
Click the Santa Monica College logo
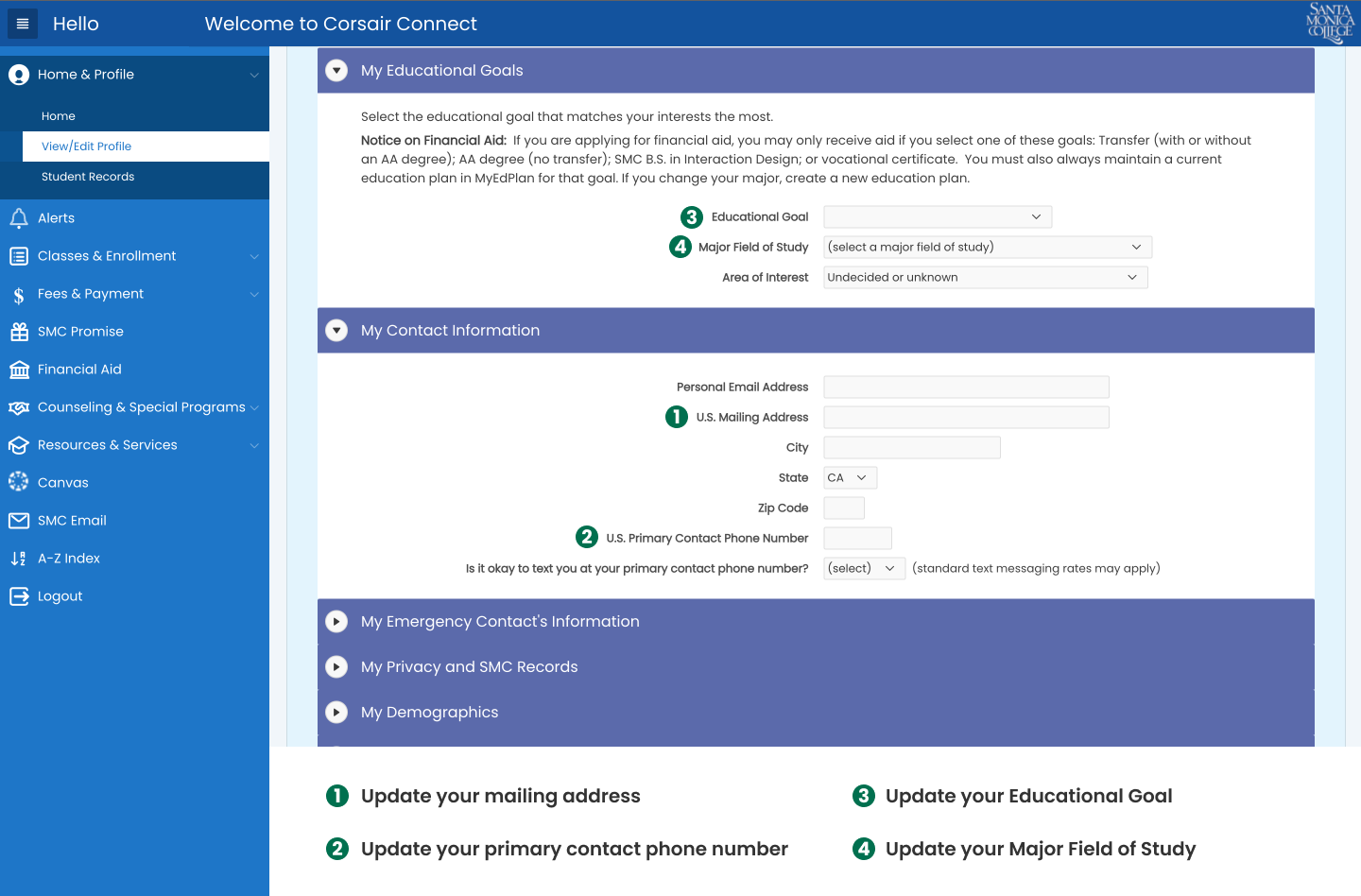click(x=1330, y=23)
